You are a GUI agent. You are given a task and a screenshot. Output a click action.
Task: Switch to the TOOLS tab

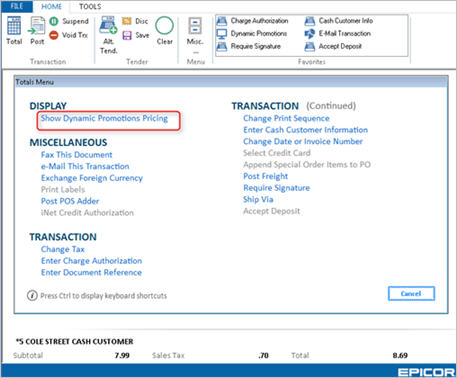tap(90, 6)
